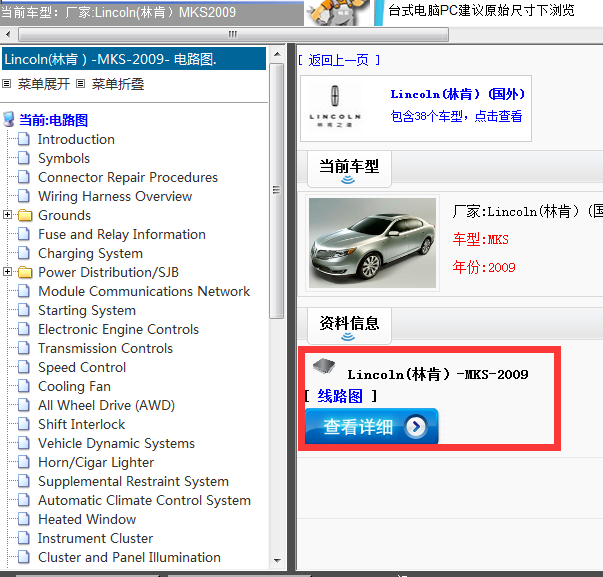Click tree panel scroll up arrow
Image resolution: width=603 pixels, height=577 pixels.
pos(277,54)
